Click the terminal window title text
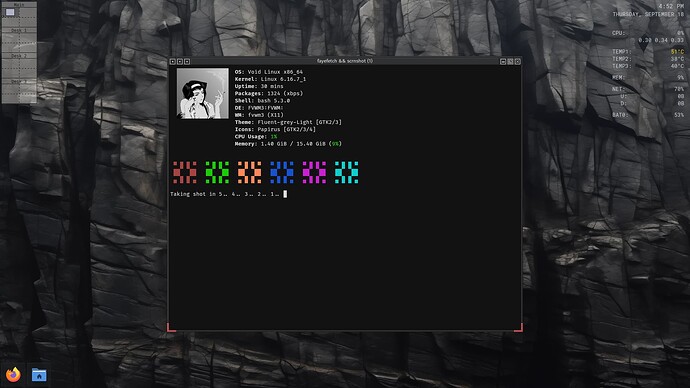Screen dimensions: 690x388 click(345, 61)
